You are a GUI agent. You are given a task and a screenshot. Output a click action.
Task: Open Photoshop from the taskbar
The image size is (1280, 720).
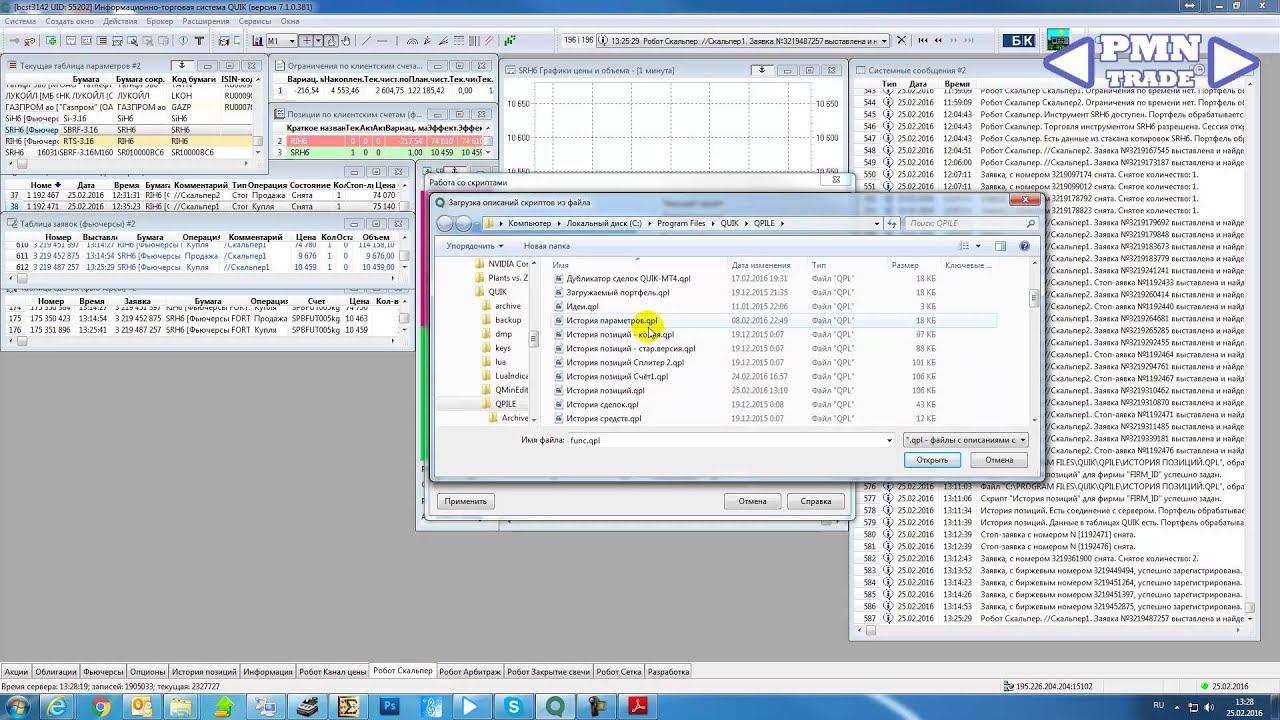click(x=391, y=707)
